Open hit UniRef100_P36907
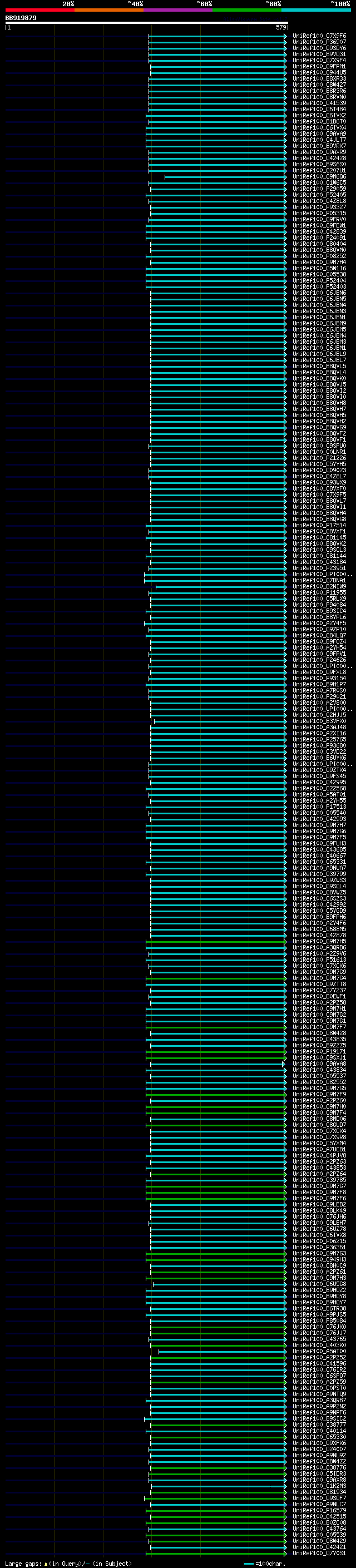Image resolution: width=356 pixels, height=1568 pixels. 319,42
